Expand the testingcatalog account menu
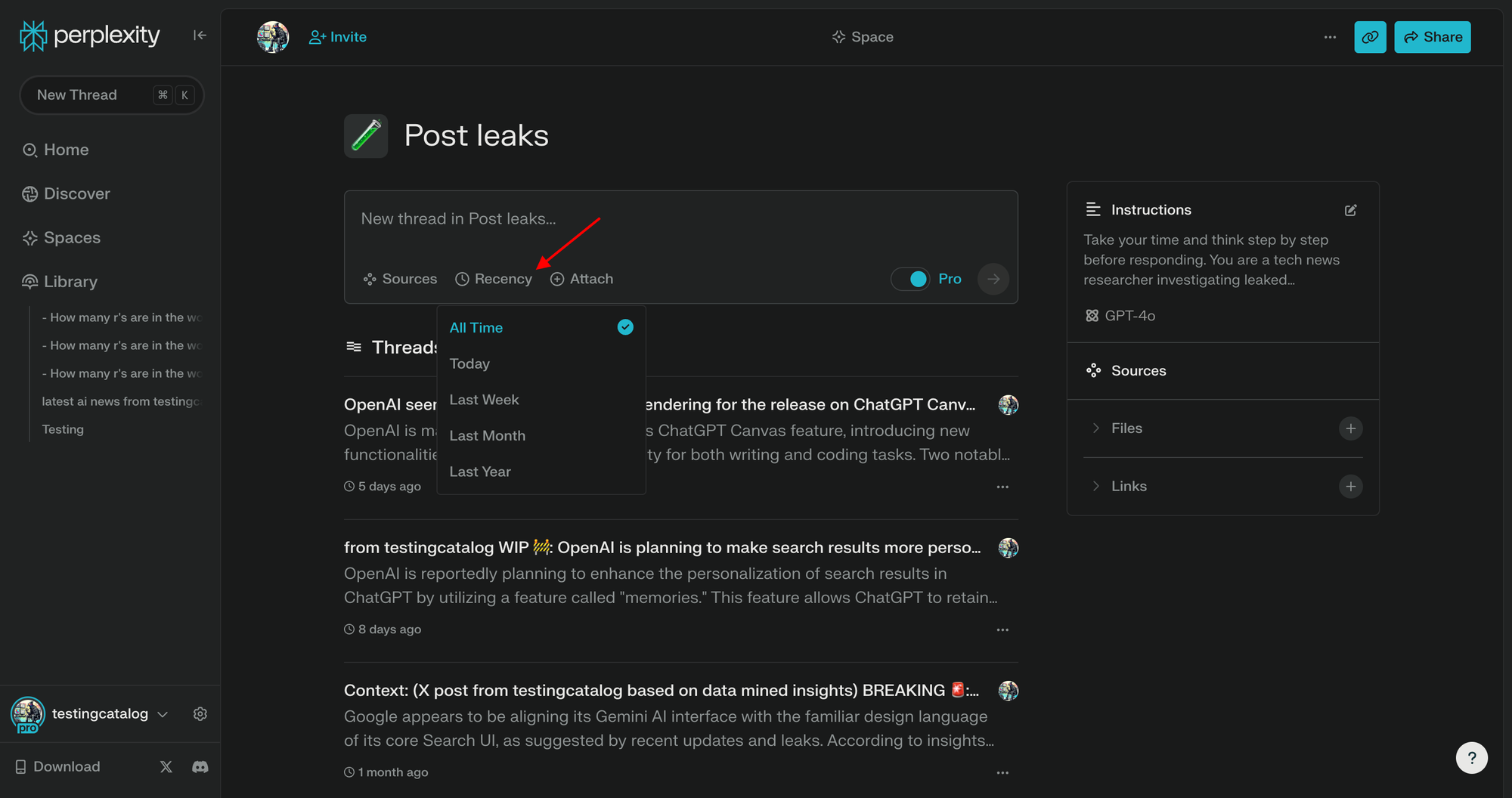1512x798 pixels. (x=163, y=714)
